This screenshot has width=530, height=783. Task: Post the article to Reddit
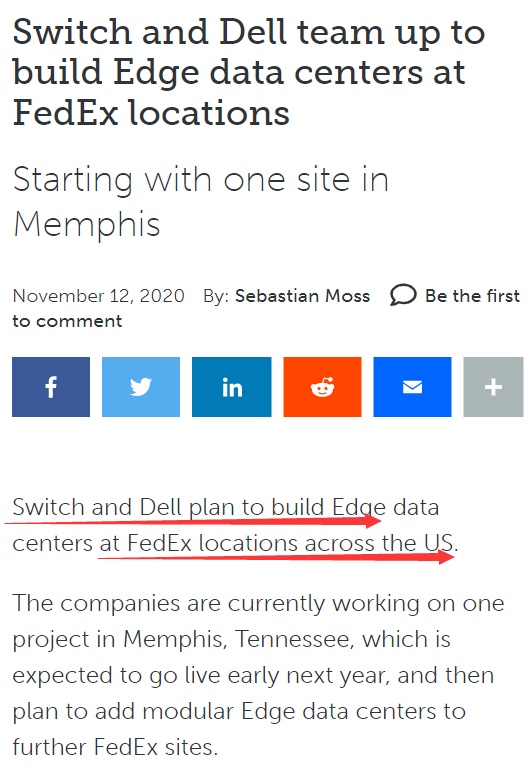point(322,387)
